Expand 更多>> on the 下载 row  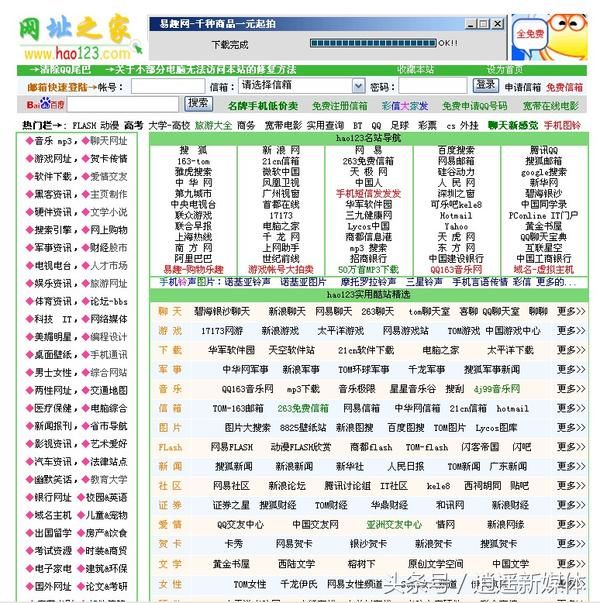[571, 350]
